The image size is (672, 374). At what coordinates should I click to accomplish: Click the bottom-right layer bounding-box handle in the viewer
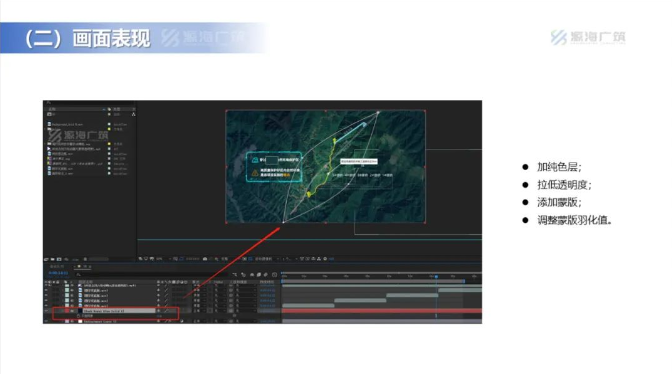(x=425, y=222)
